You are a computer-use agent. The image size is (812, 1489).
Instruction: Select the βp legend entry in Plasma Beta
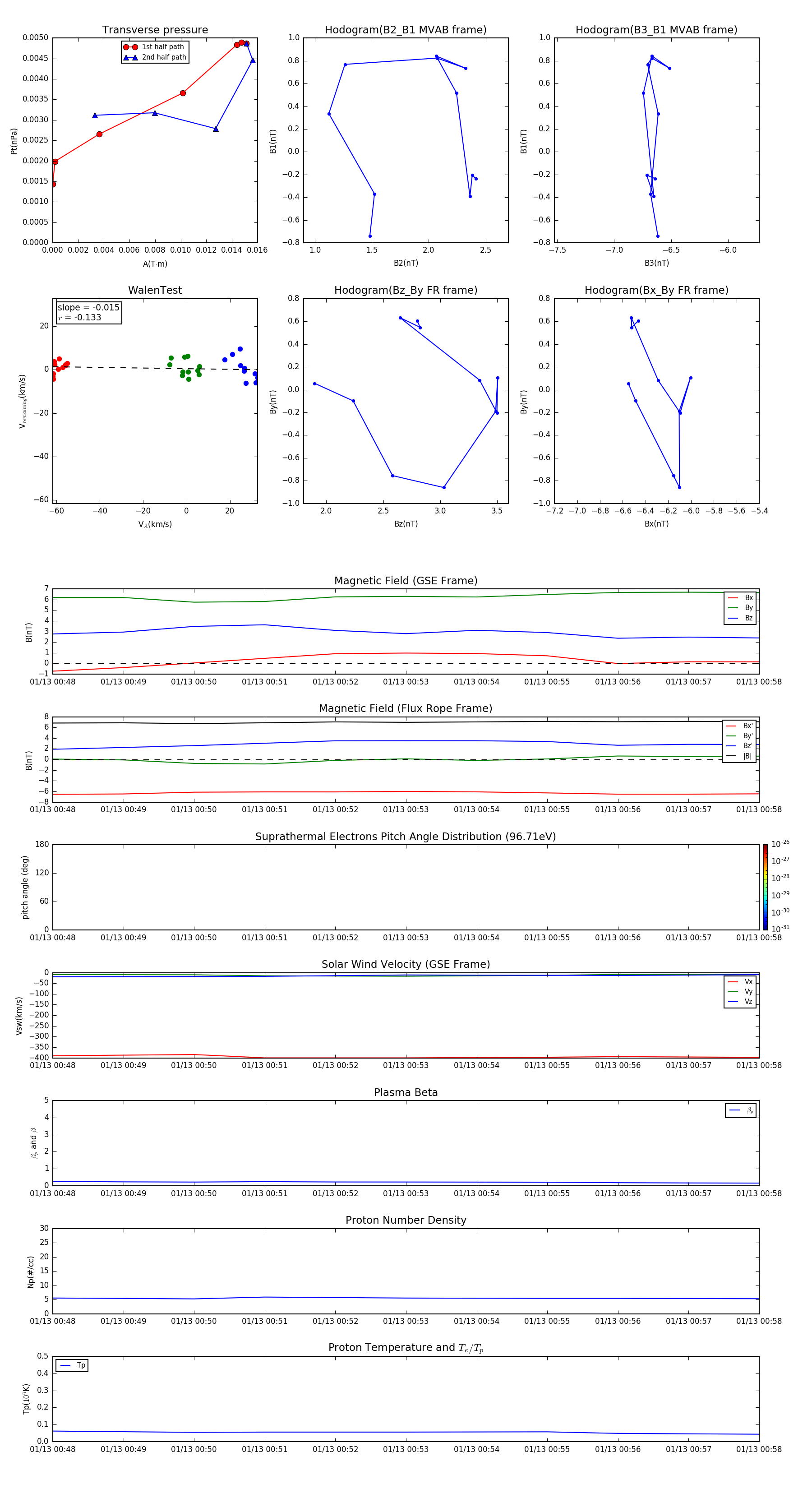pyautogui.click(x=741, y=1110)
